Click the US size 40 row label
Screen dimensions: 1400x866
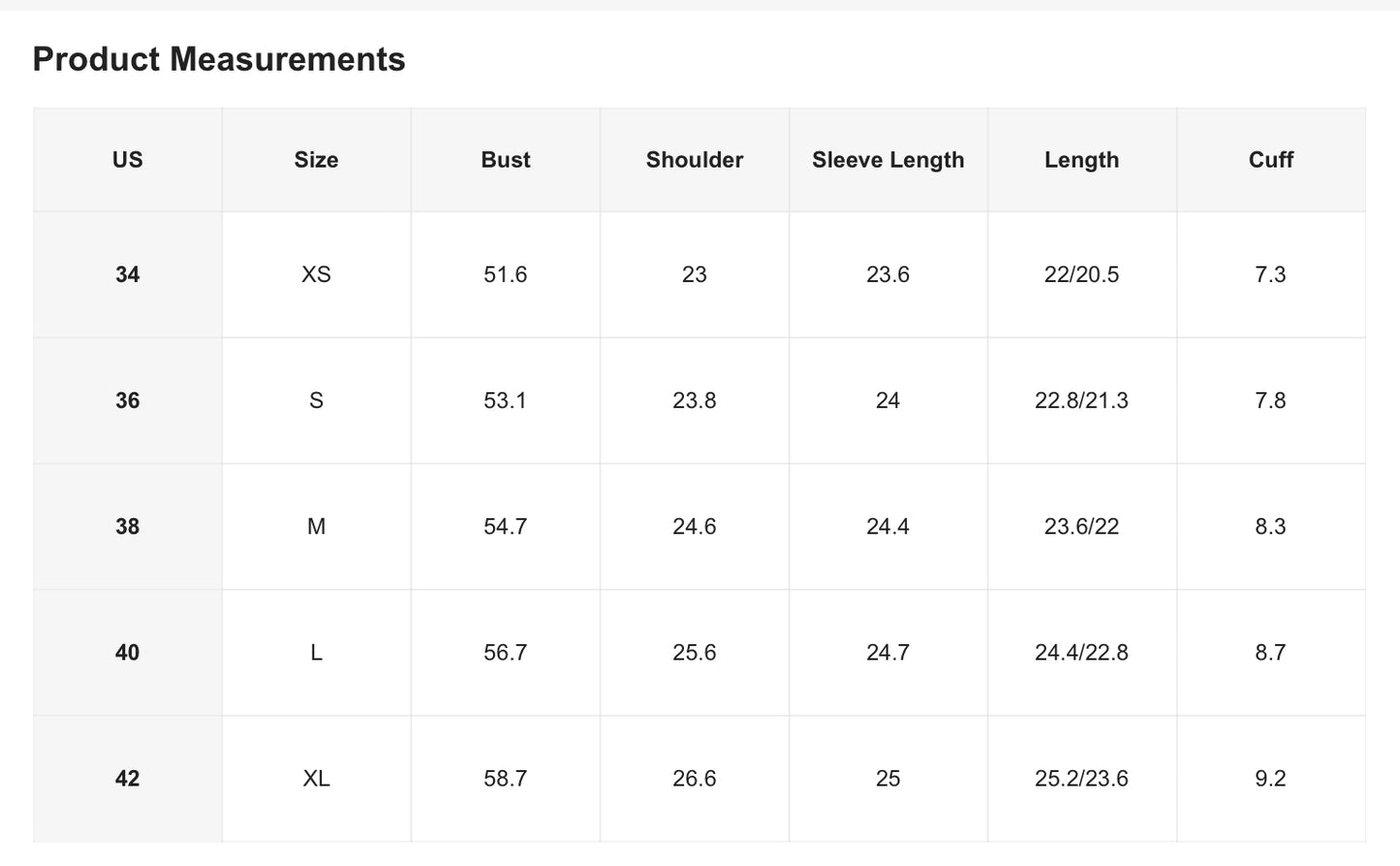[x=128, y=653]
